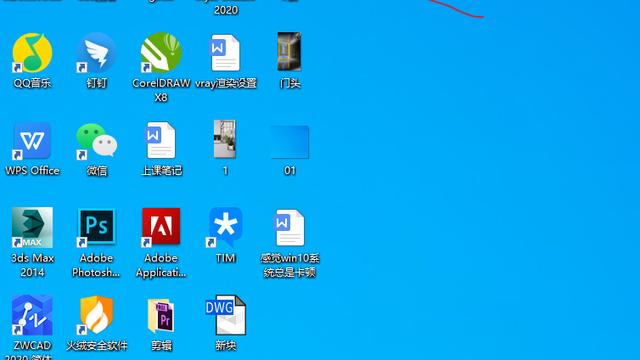640x360 pixels.
Task: Select the vray渲染设置 document
Action: (x=225, y=53)
